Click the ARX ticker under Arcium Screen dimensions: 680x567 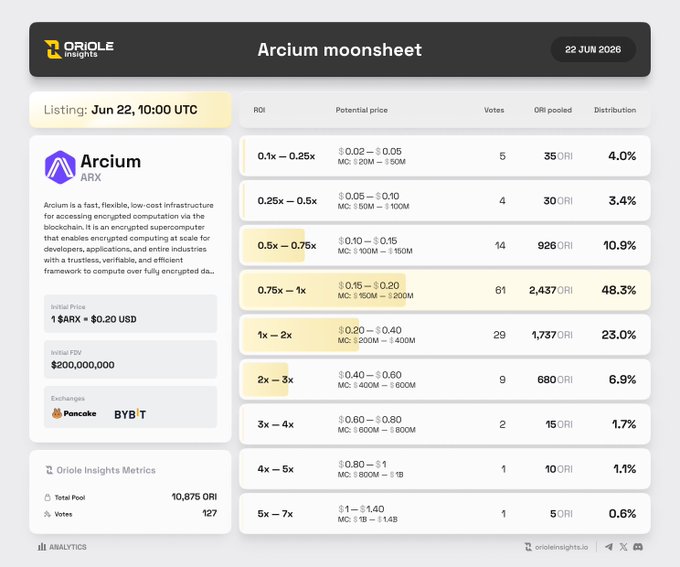tap(91, 177)
